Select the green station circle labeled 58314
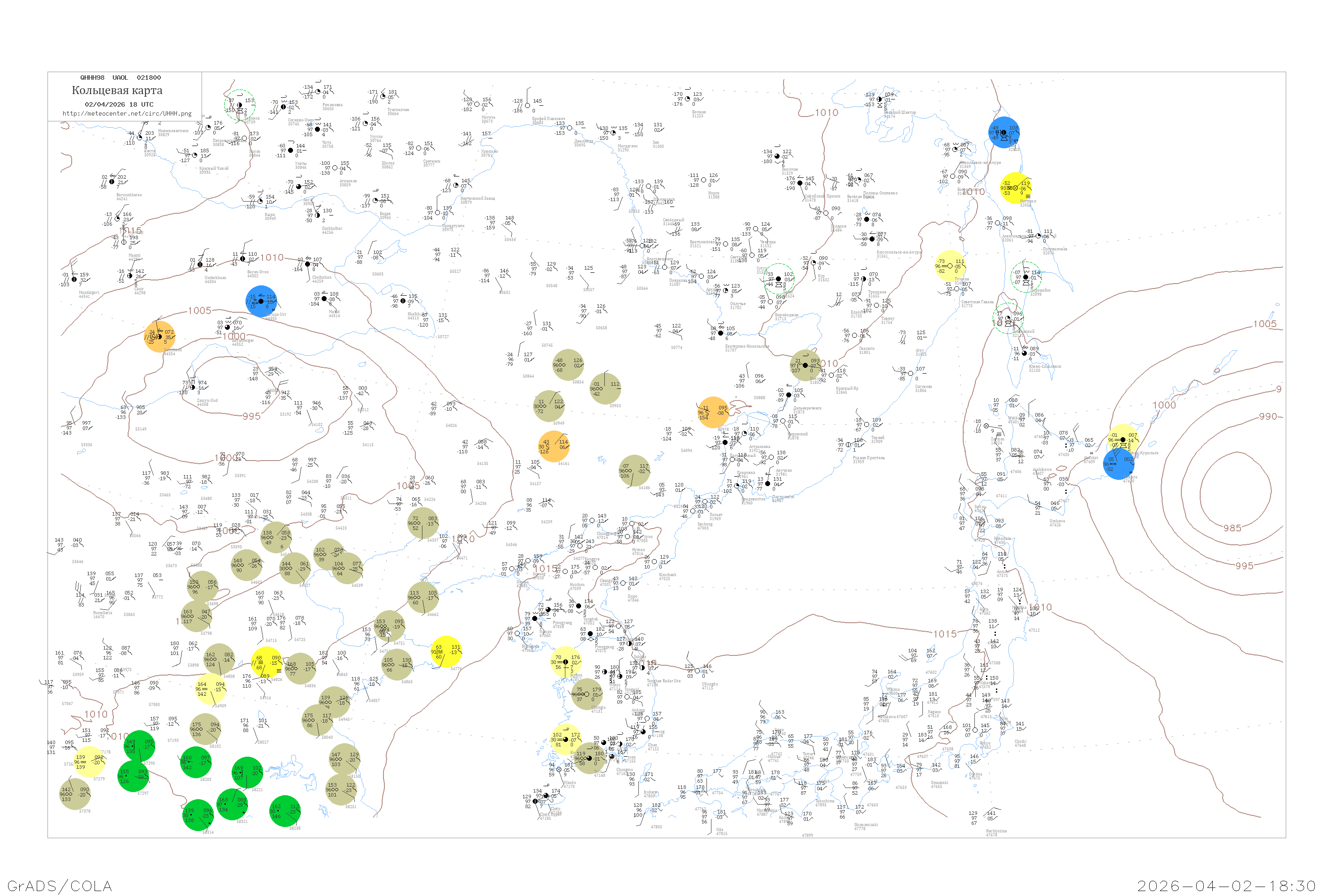Image resolution: width=1344 pixels, height=896 pixels. pyautogui.click(x=198, y=815)
